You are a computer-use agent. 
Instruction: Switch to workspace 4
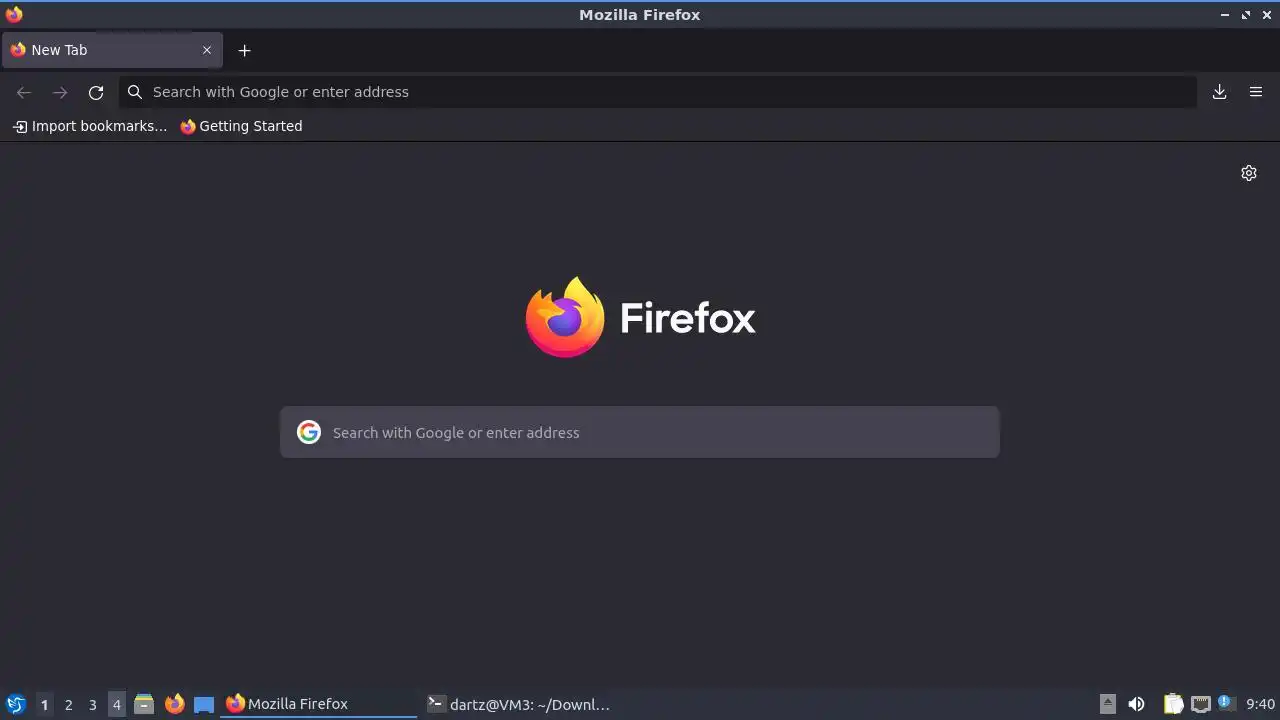pos(116,704)
